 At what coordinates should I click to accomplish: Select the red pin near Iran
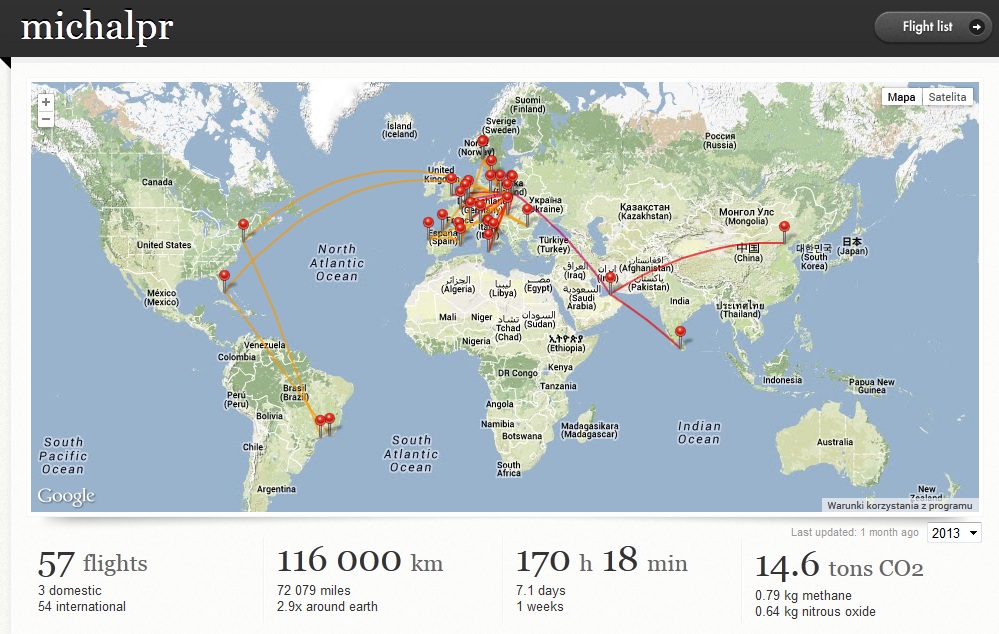(610, 278)
